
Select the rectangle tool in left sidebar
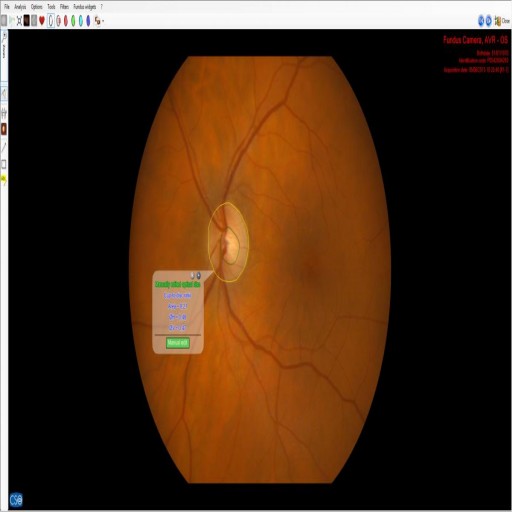click(x=4, y=164)
